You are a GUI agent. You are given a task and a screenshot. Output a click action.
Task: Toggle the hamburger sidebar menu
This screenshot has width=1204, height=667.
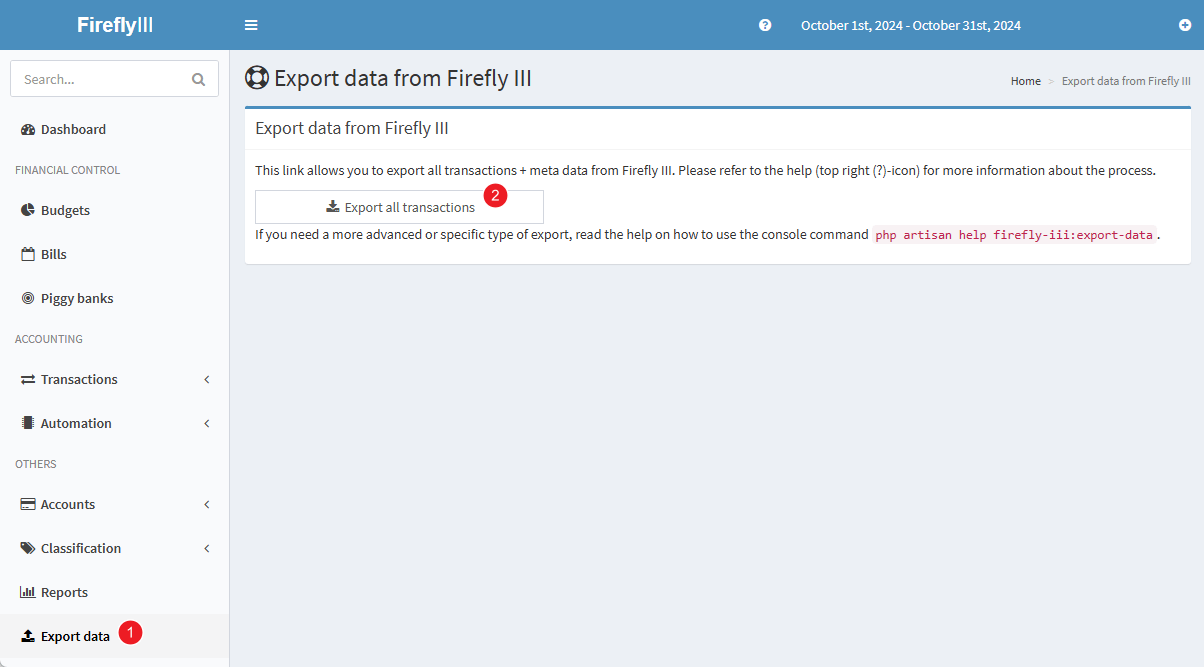(x=251, y=25)
